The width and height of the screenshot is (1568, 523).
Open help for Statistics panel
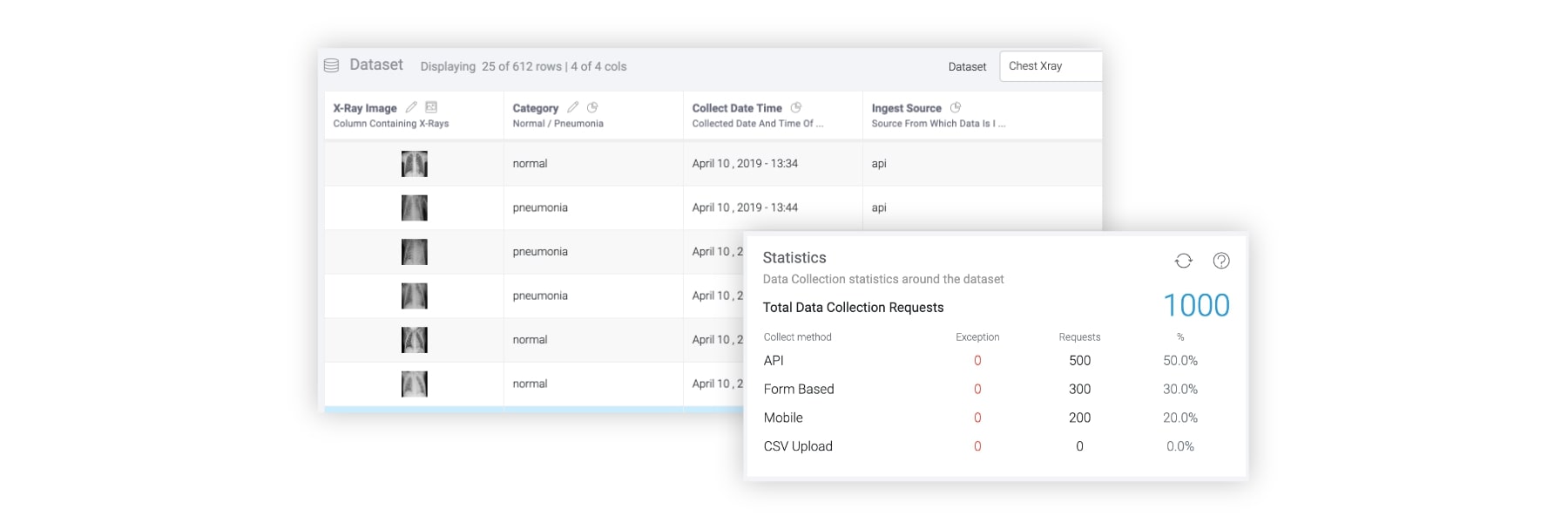click(1221, 261)
